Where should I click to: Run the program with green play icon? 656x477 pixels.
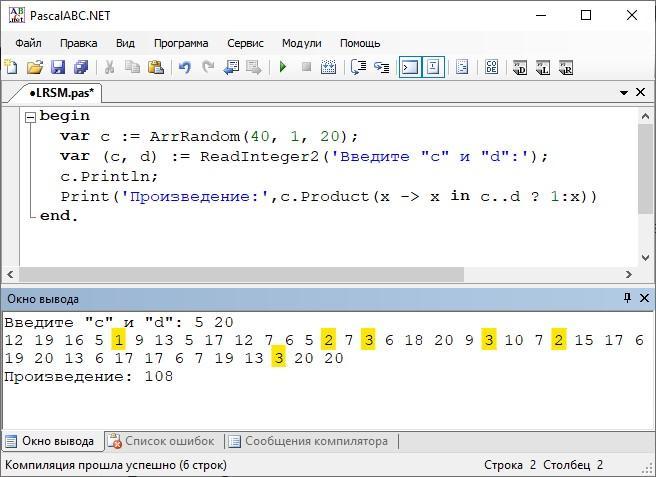283,67
